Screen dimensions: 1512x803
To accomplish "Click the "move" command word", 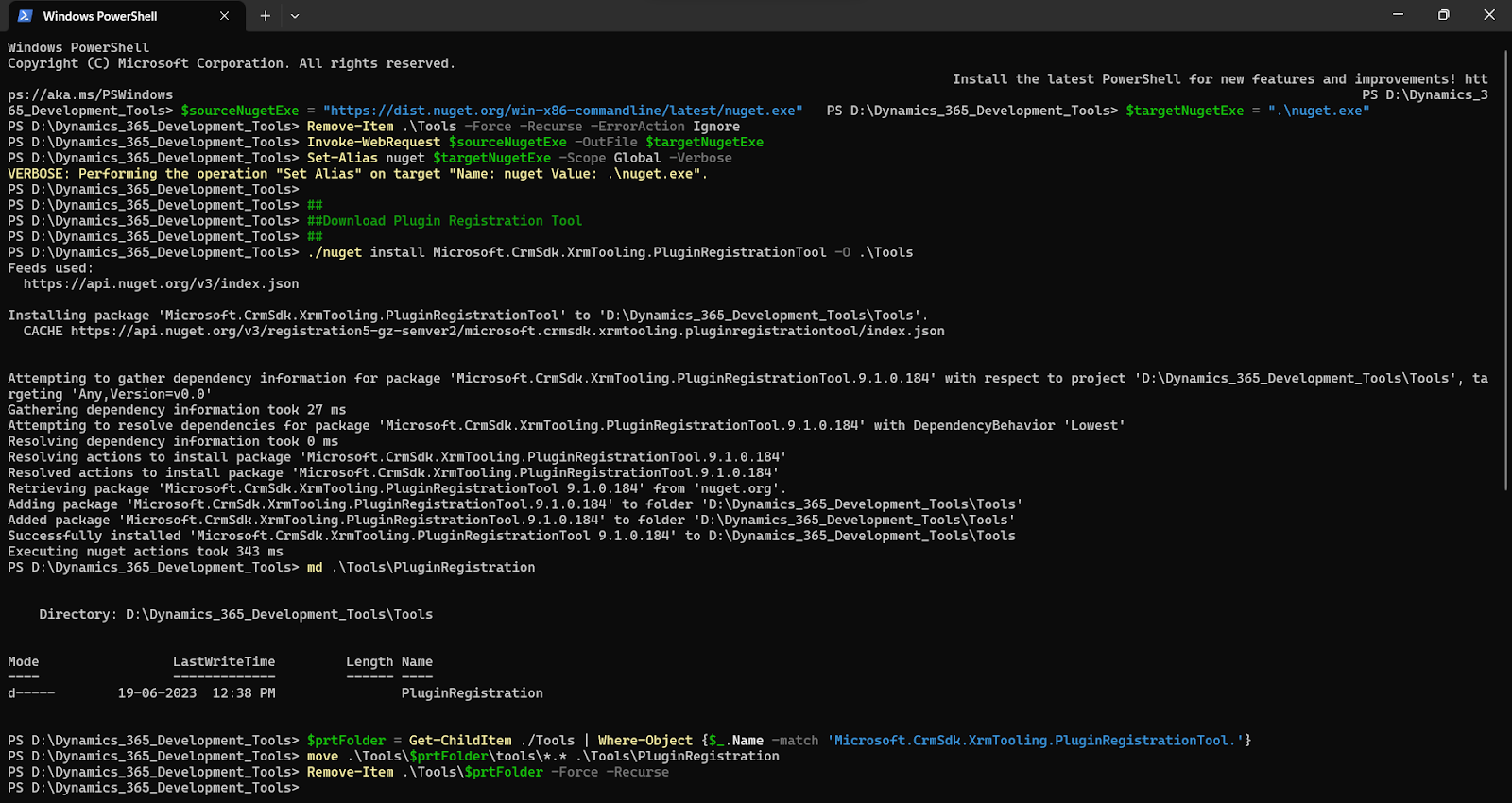I will point(322,757).
